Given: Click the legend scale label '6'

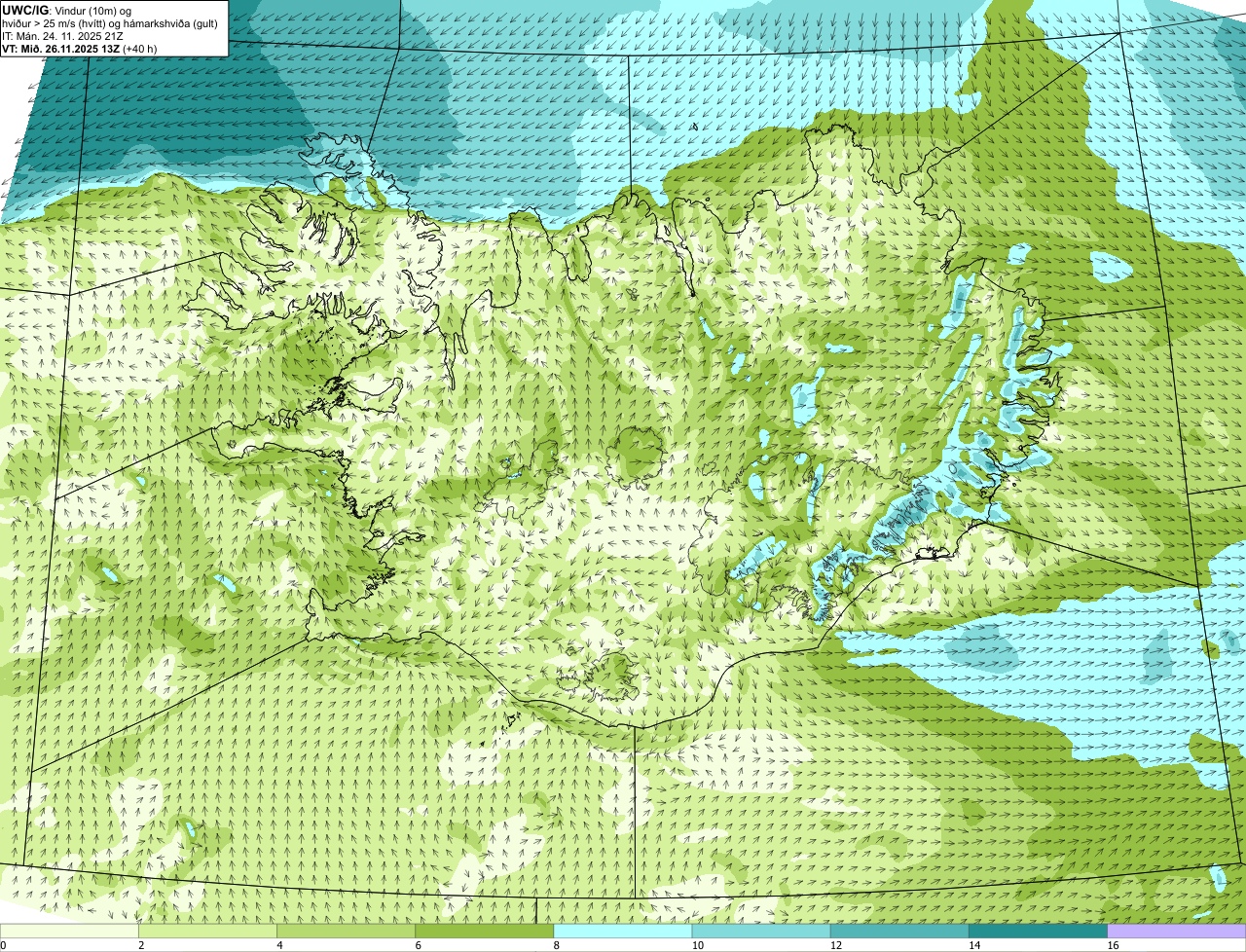Looking at the screenshot, I should [x=419, y=945].
